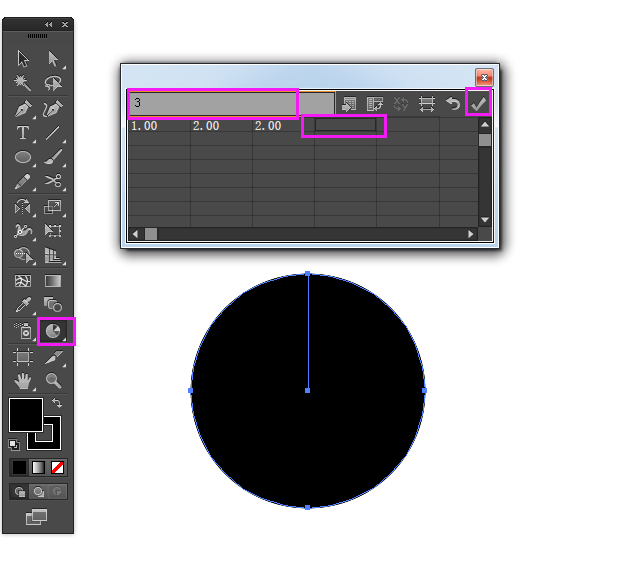This screenshot has width=620, height=584.
Task: Click Import Data icon in graph window
Action: tap(349, 104)
